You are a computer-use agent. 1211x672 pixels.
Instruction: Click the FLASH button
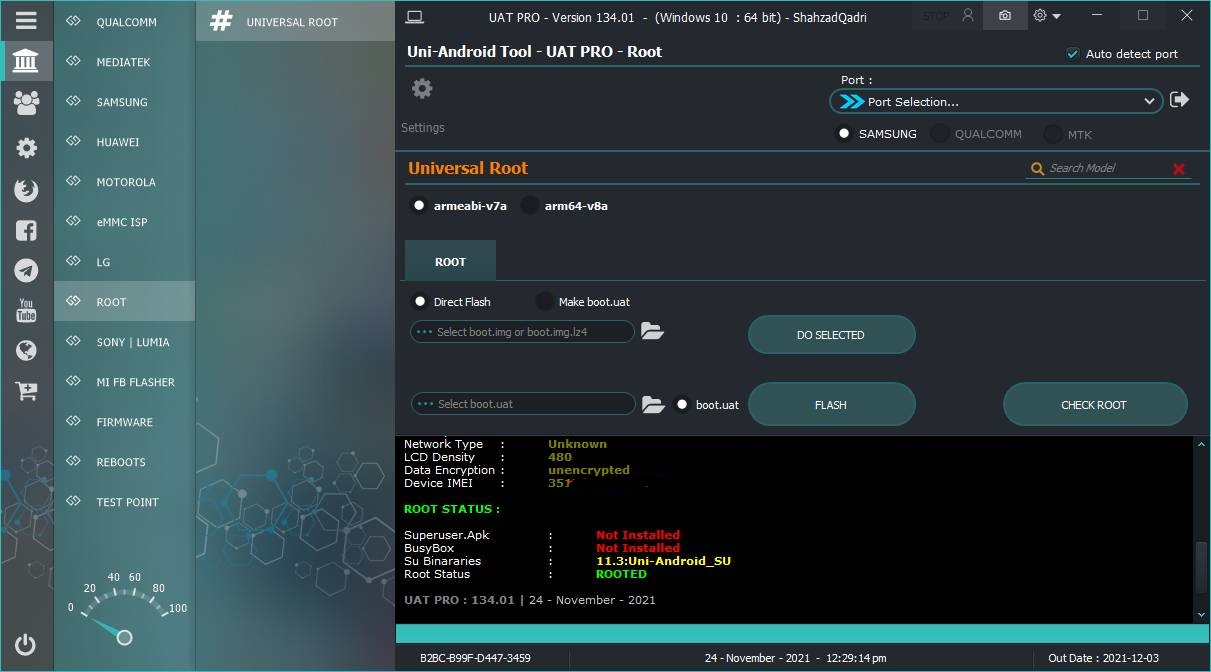point(831,405)
